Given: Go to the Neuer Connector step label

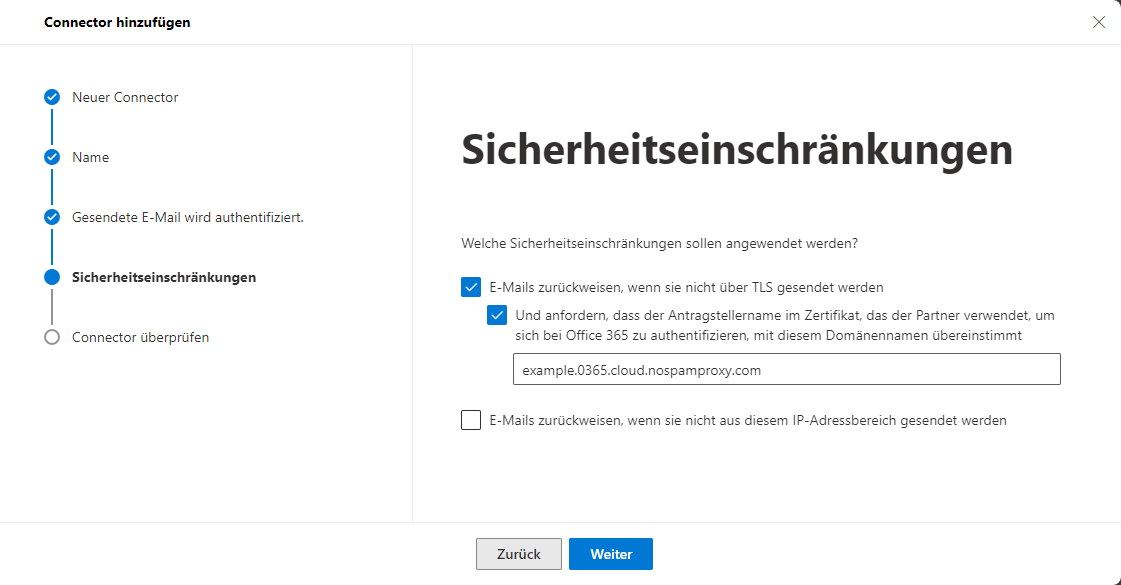Looking at the screenshot, I should coord(125,97).
